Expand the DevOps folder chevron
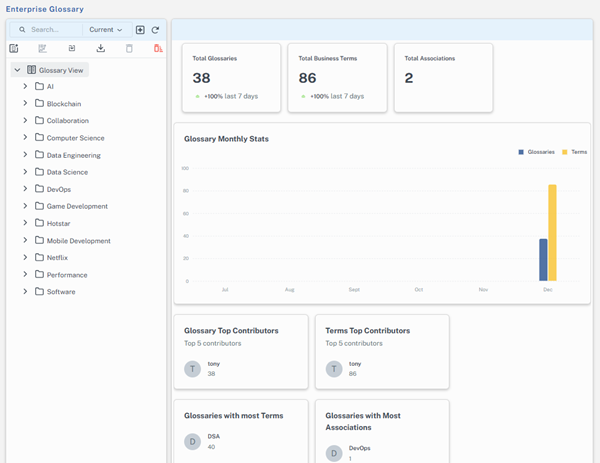Image resolution: width=600 pixels, height=463 pixels. (x=25, y=189)
